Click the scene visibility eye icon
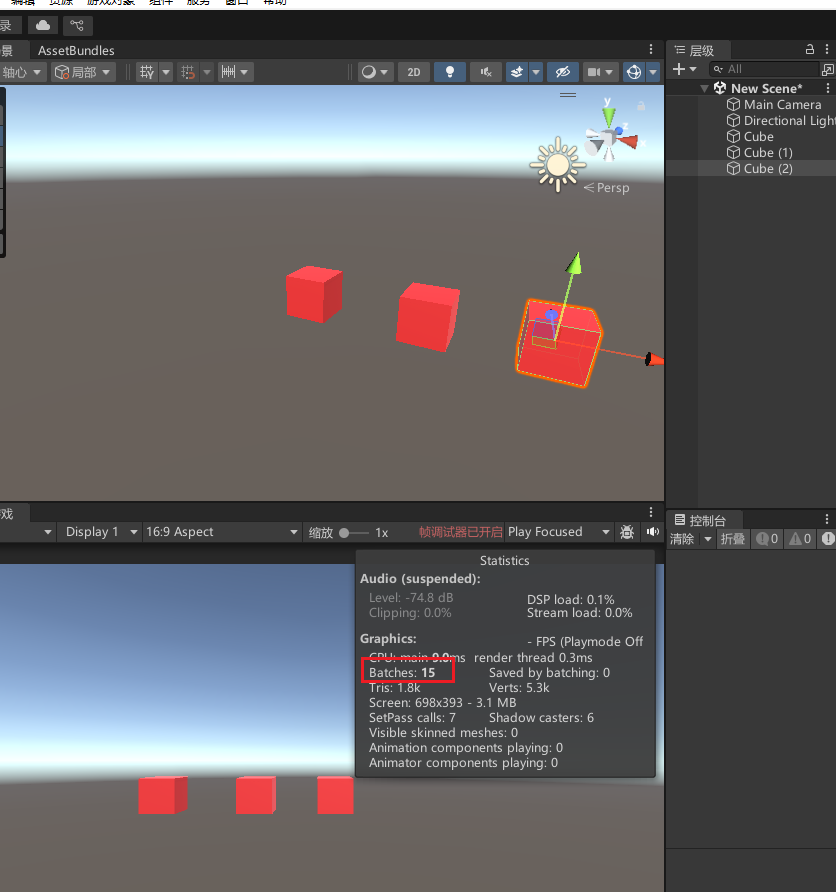Screen dimensions: 836x892 click(563, 72)
